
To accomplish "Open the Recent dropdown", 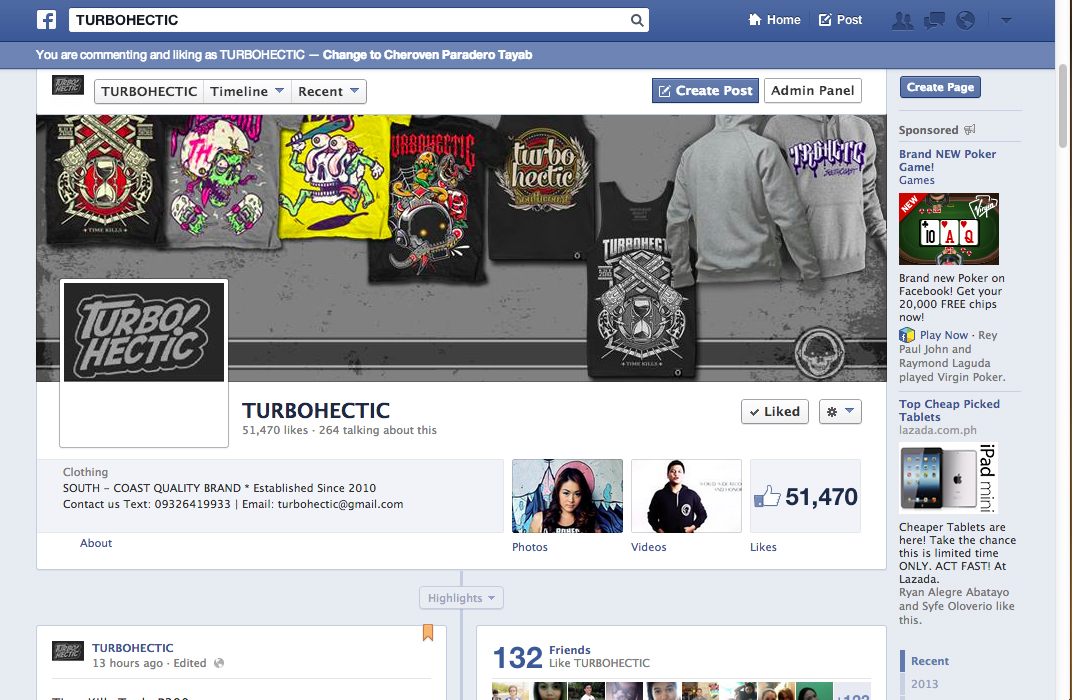I will point(329,92).
